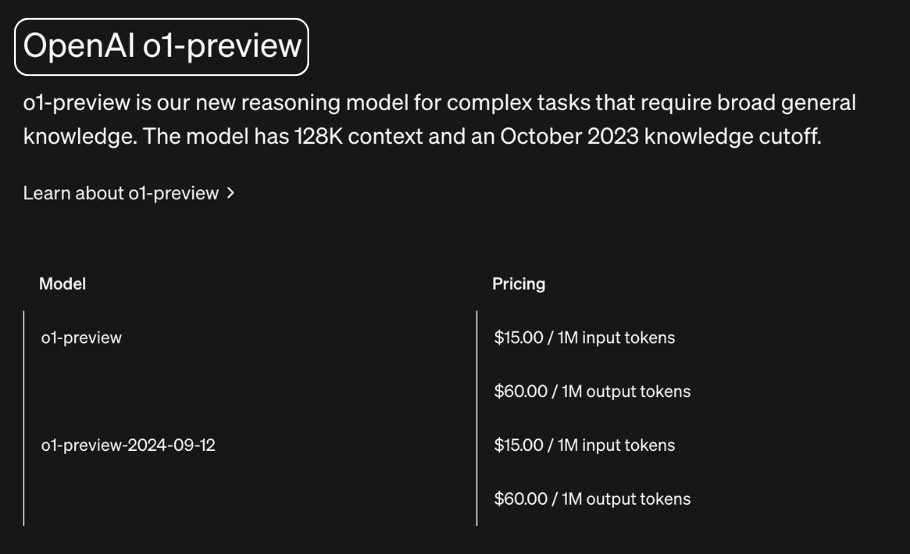Screen dimensions: 910x554
Task: Click 'broad general' words in the description
Action: coord(786,103)
